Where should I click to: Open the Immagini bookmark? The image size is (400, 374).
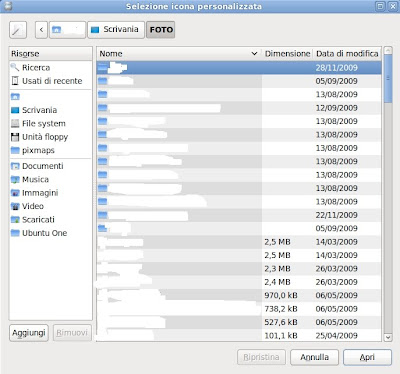pos(50,193)
